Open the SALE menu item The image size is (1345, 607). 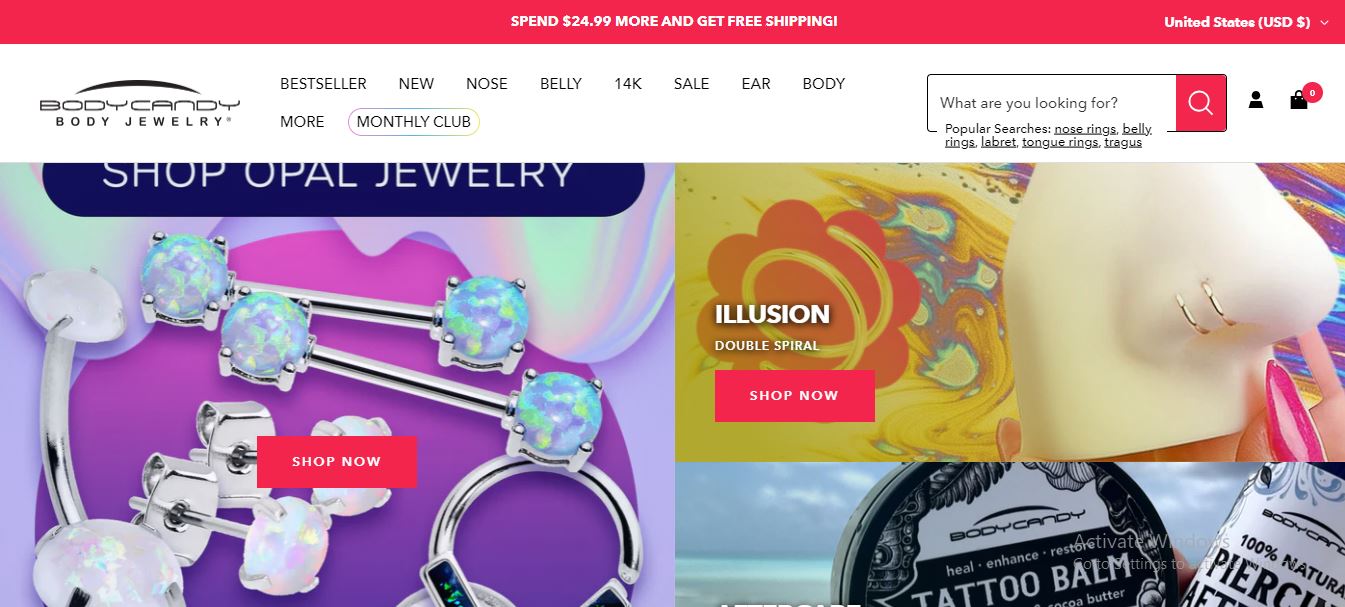point(691,84)
